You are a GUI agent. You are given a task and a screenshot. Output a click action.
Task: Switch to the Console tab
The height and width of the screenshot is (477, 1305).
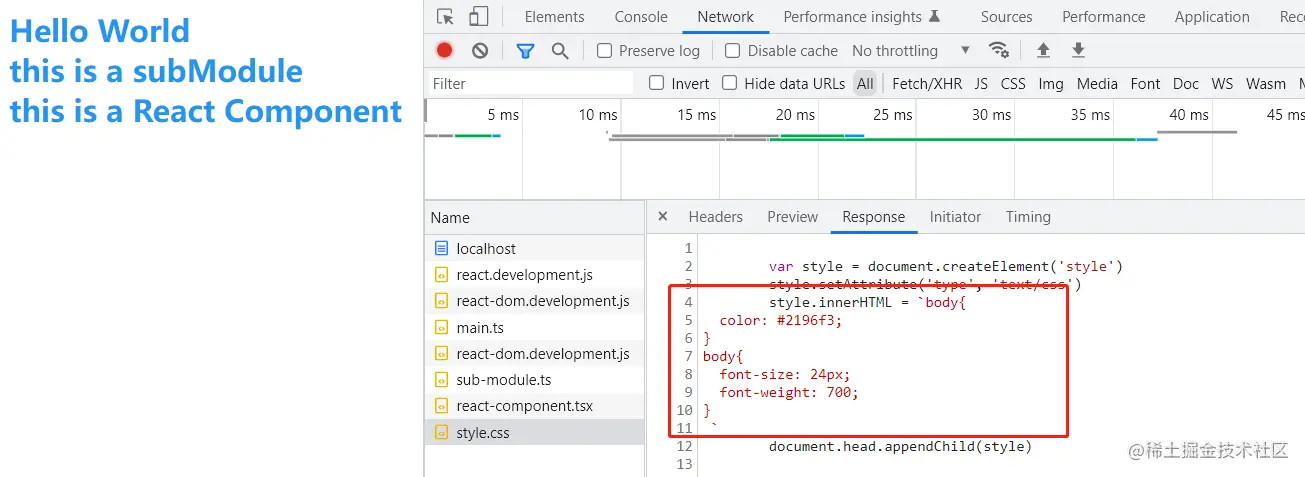tap(641, 17)
